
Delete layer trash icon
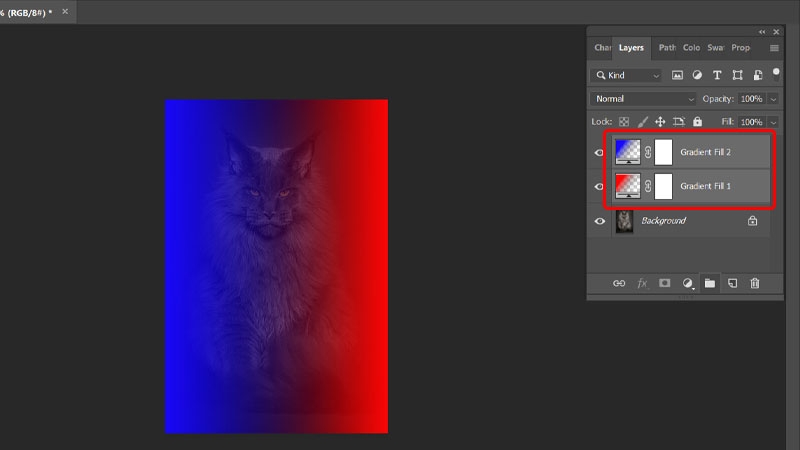[755, 283]
